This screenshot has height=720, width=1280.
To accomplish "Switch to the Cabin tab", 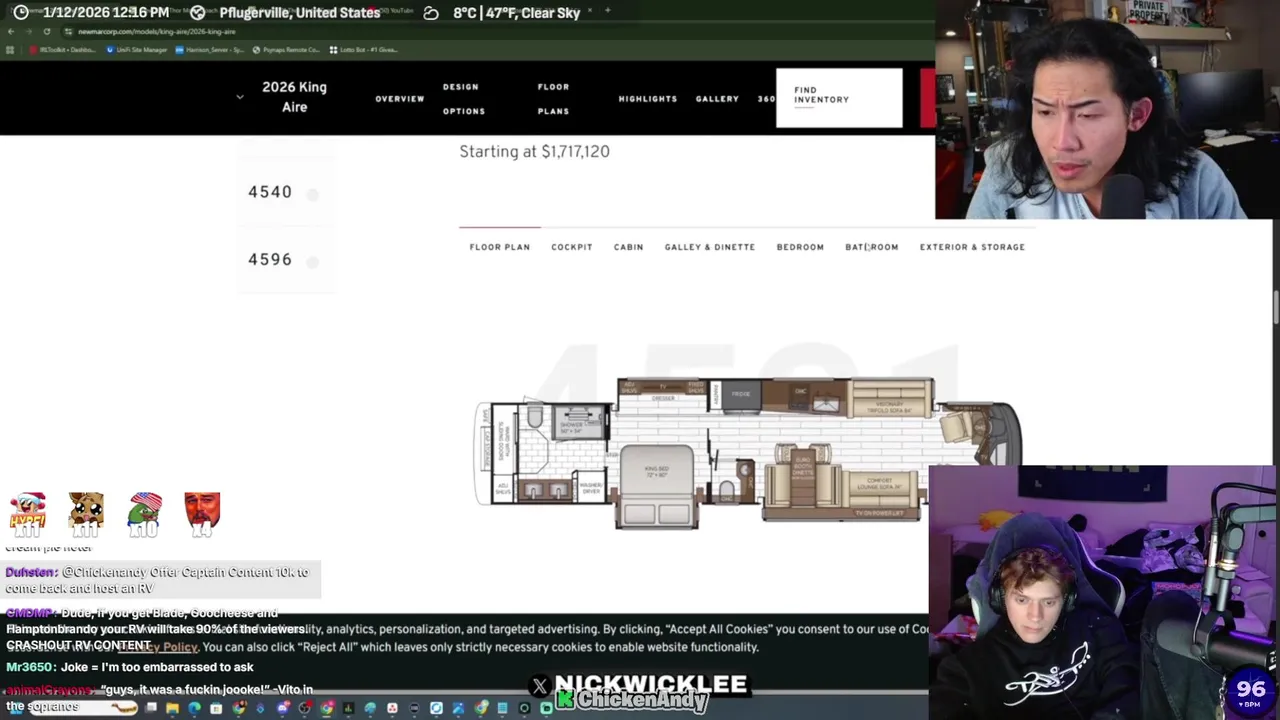I will [629, 247].
